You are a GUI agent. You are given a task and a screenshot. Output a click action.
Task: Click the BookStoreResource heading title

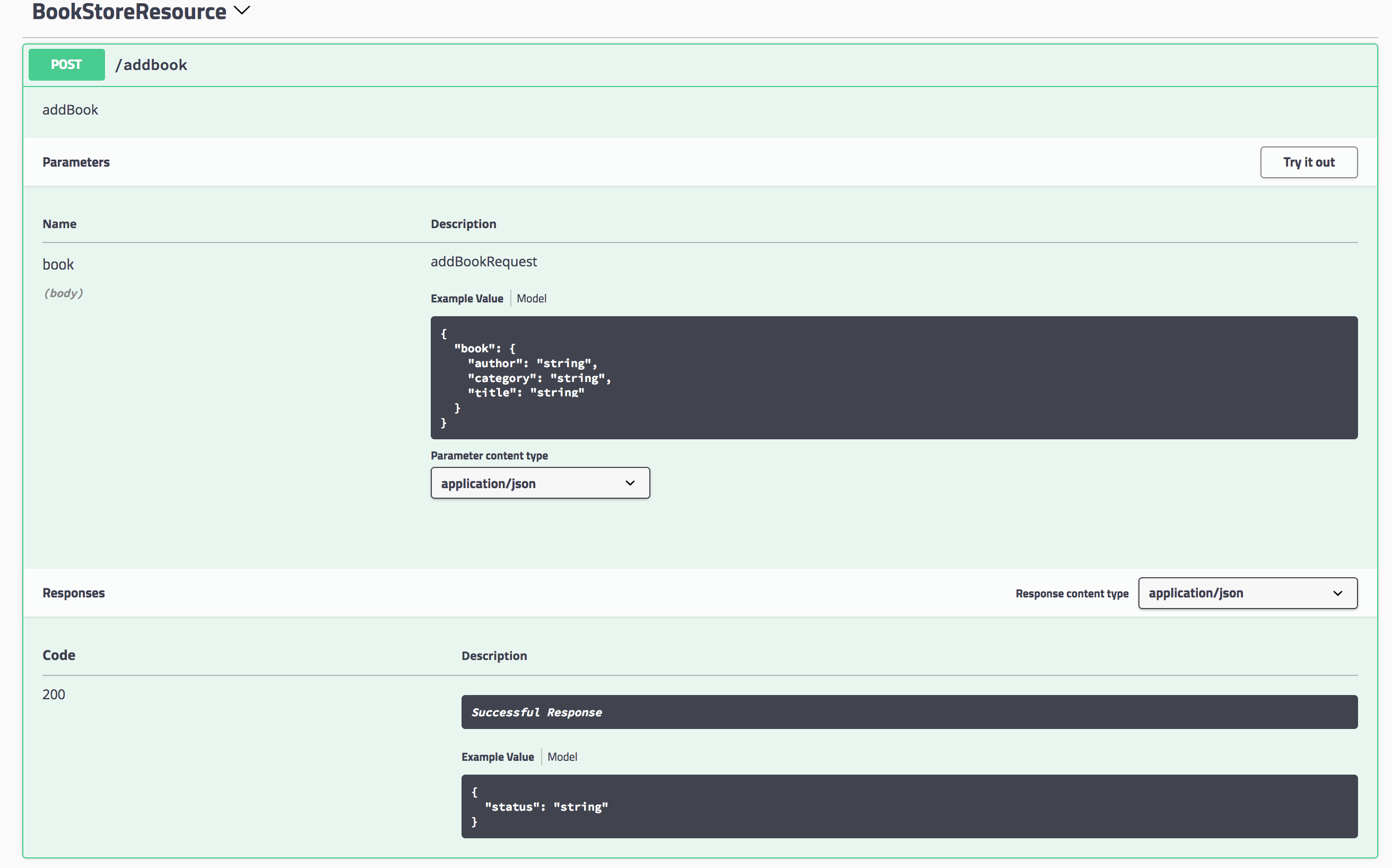(x=129, y=12)
